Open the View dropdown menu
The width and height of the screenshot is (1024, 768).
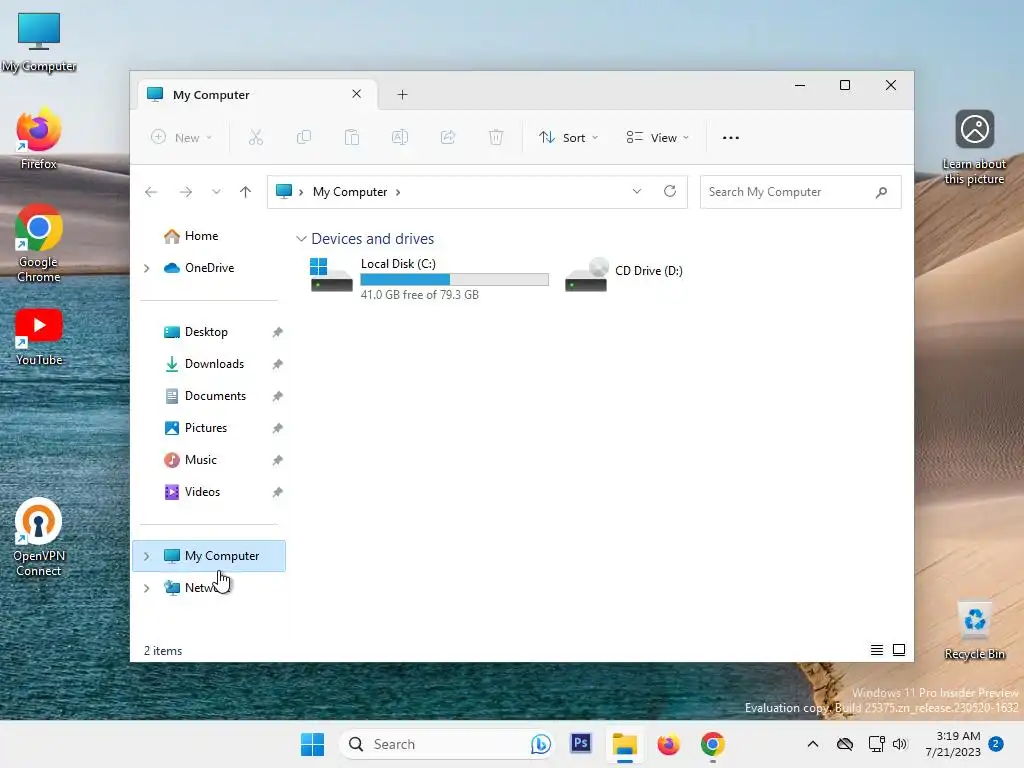click(x=658, y=138)
